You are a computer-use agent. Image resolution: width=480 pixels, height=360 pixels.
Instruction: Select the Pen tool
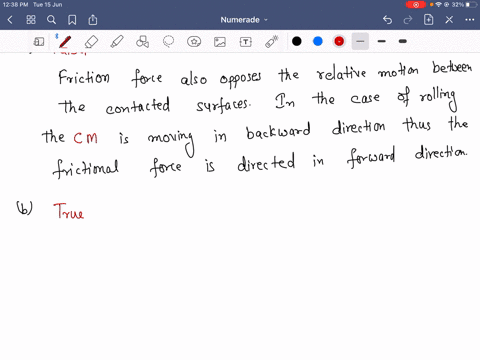(65, 42)
